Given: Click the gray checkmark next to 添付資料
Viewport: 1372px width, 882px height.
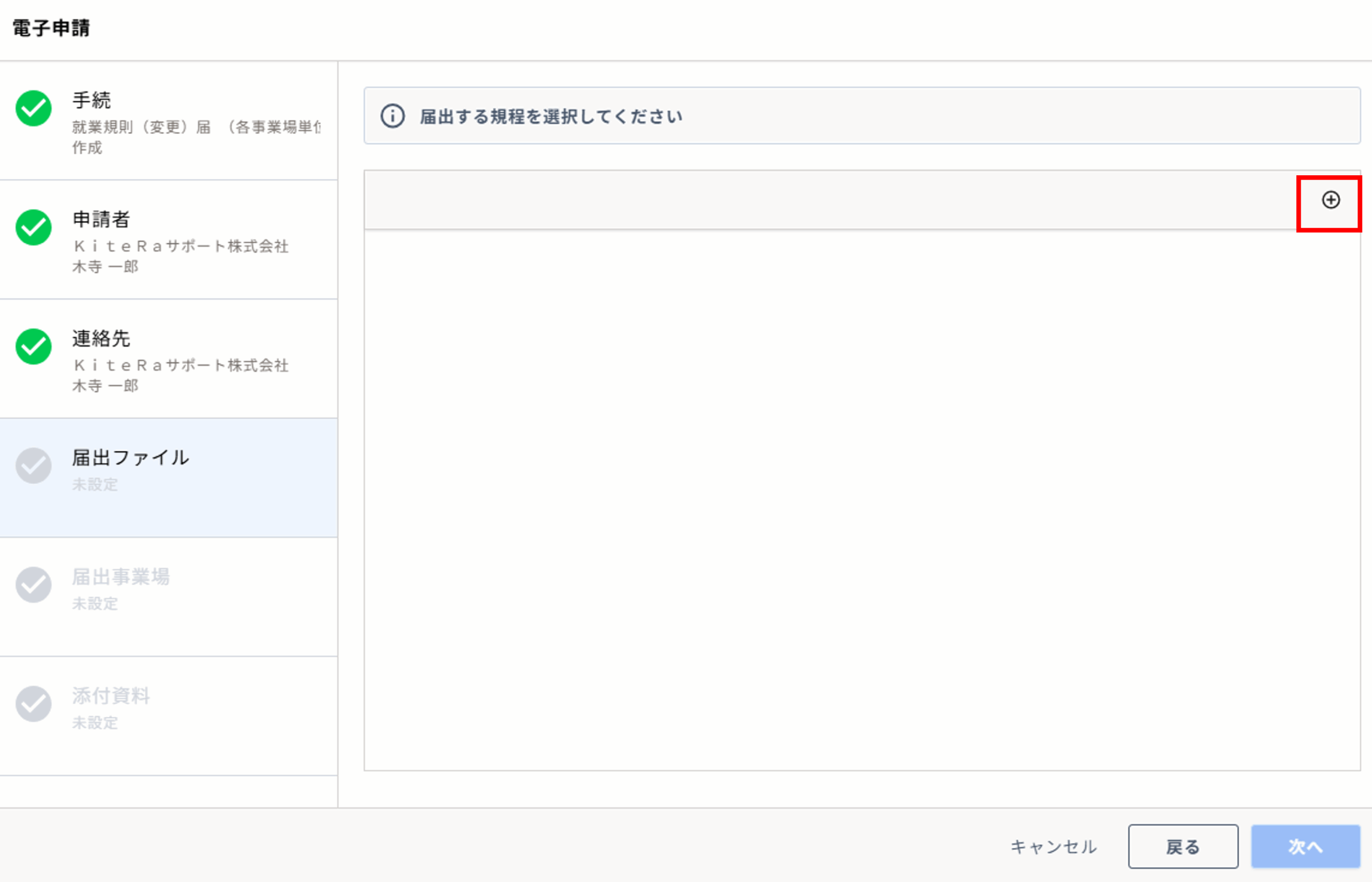Looking at the screenshot, I should 33,704.
